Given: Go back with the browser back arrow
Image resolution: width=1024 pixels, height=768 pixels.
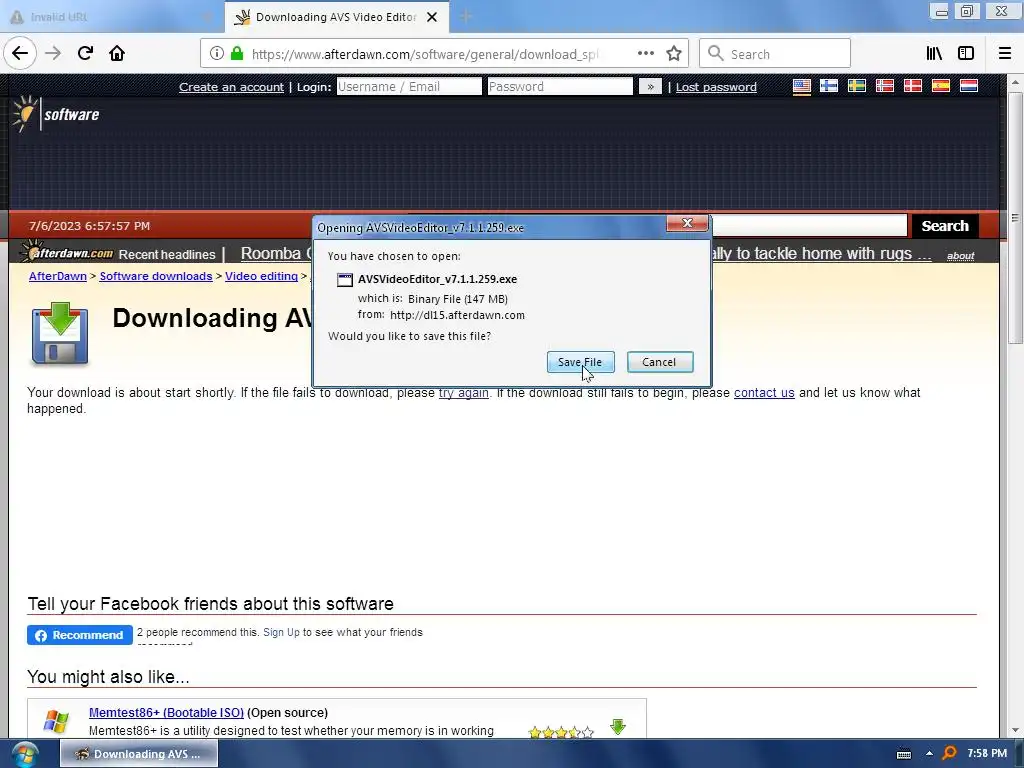Looking at the screenshot, I should click(20, 54).
